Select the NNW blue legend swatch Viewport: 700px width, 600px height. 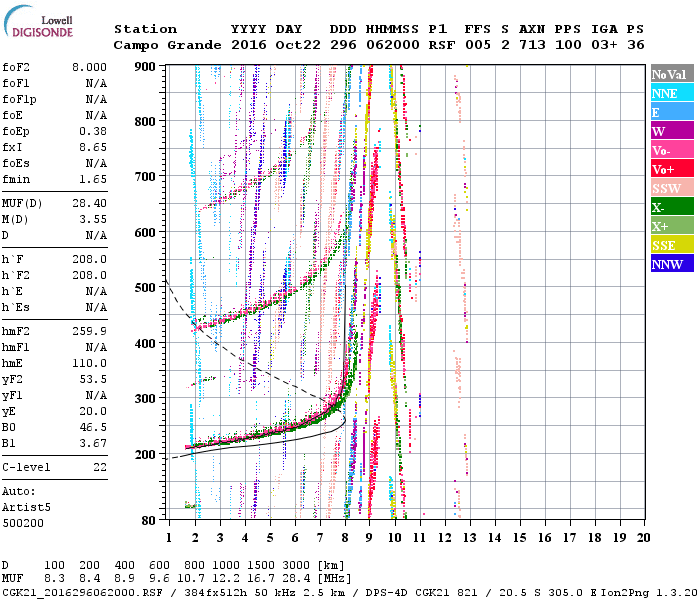click(672, 263)
